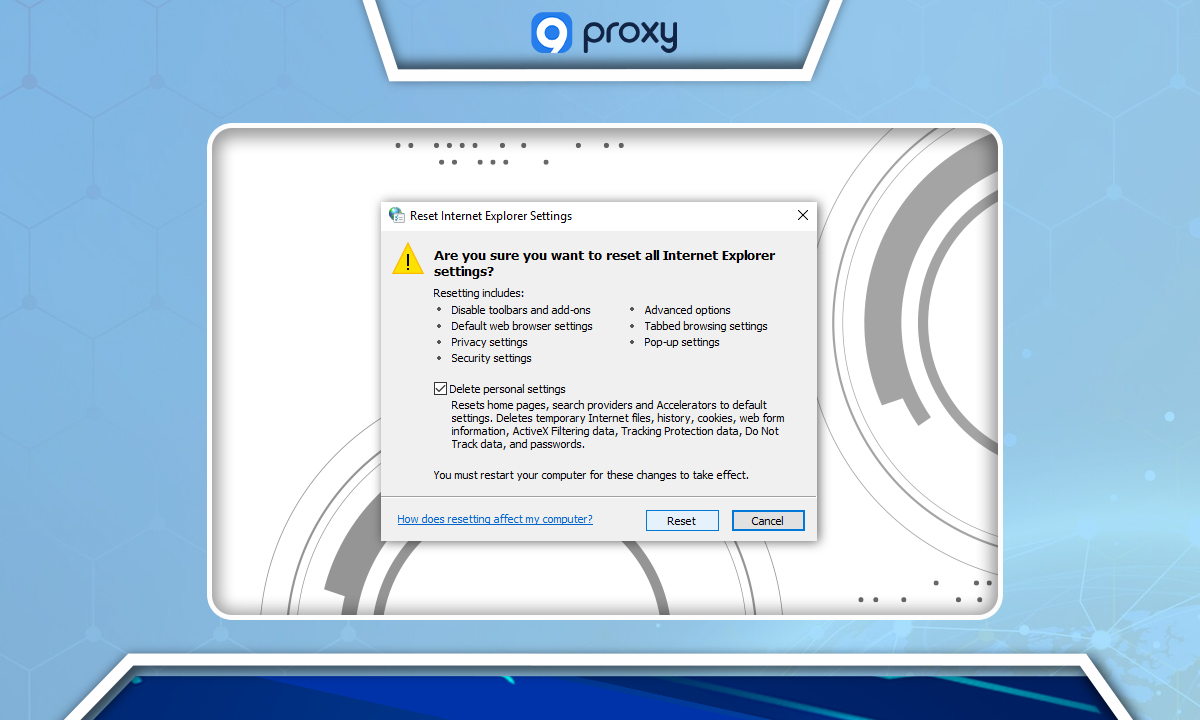Screen dimensions: 1200x720
Task: Click the 'Are you sure' heading text
Action: click(604, 263)
